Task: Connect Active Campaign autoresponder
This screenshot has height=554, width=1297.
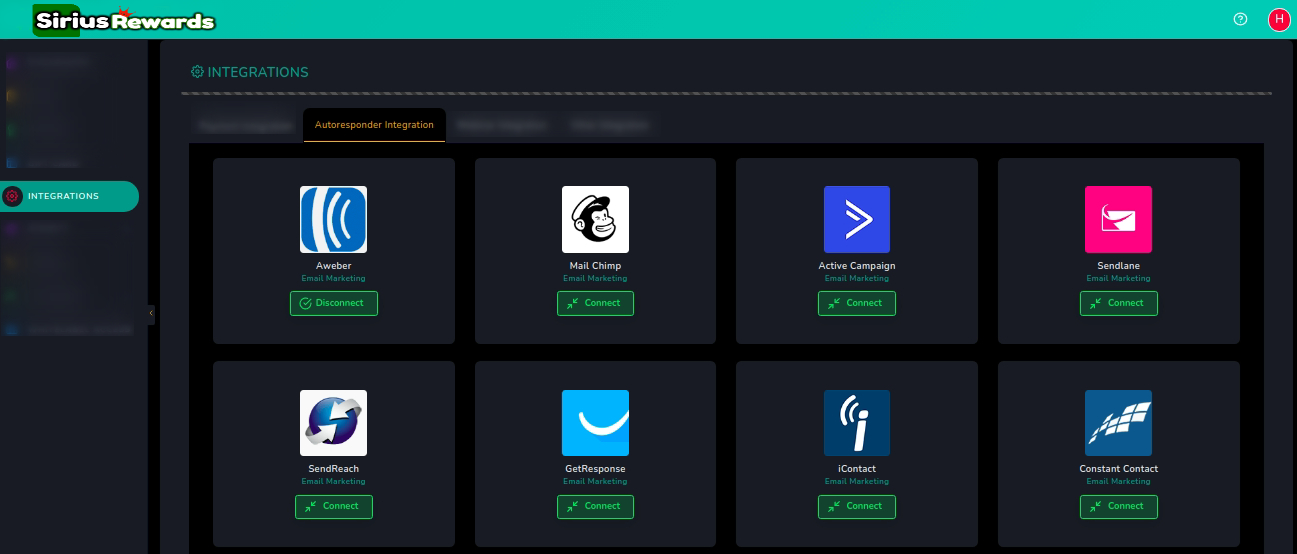Action: tap(857, 303)
